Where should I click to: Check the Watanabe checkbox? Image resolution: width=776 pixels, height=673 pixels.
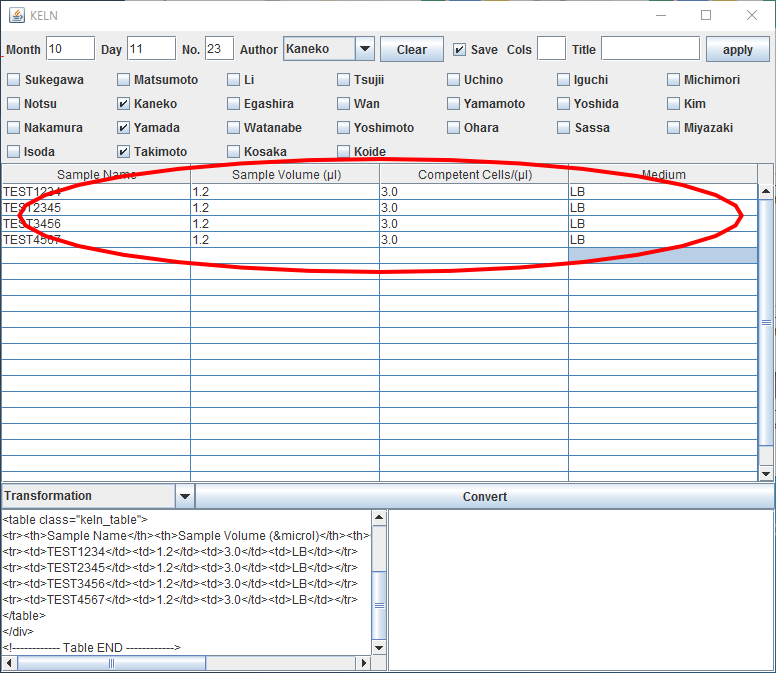click(234, 128)
